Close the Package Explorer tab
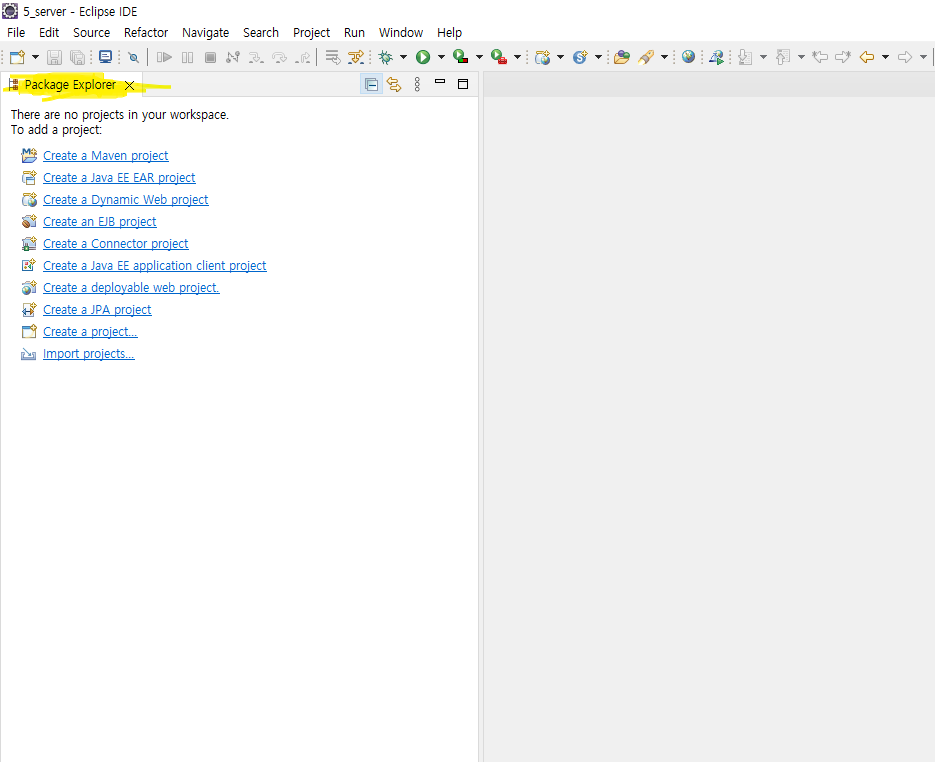935x762 pixels. click(129, 85)
